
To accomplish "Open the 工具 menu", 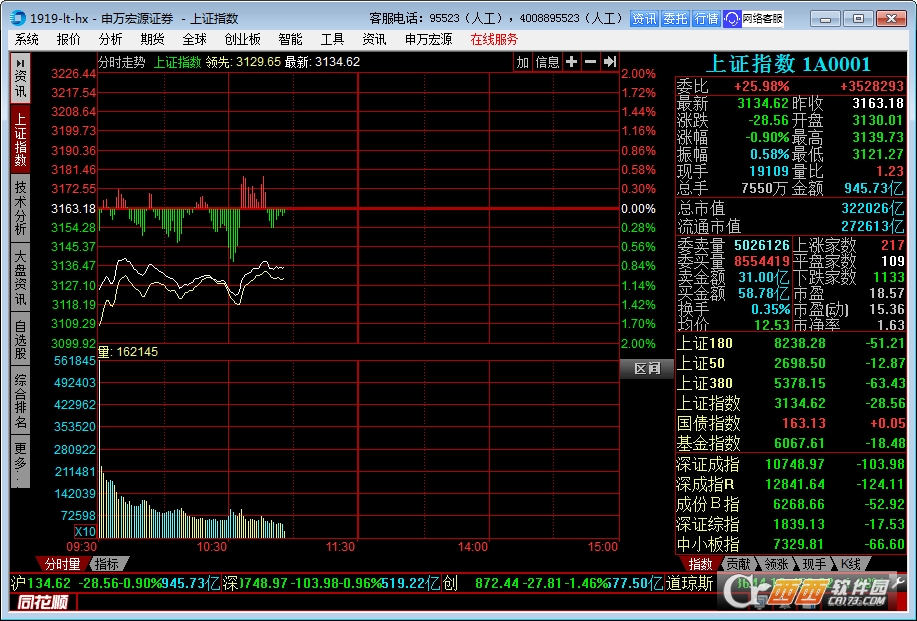I will coord(333,40).
